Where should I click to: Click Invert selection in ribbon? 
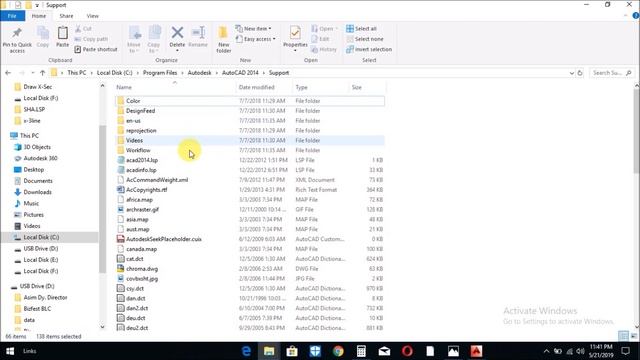click(369, 49)
